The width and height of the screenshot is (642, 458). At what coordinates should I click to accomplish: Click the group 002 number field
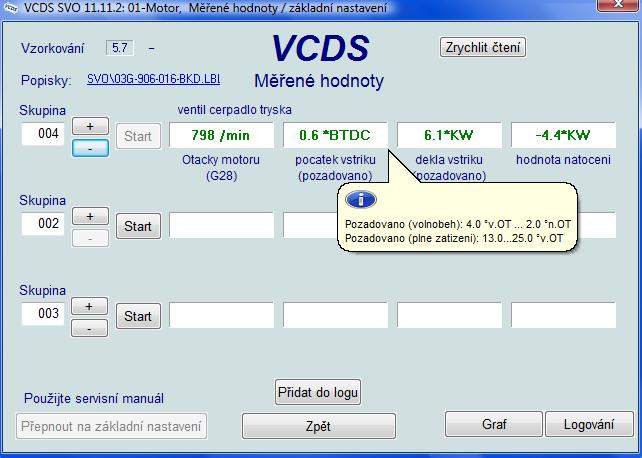tap(44, 223)
